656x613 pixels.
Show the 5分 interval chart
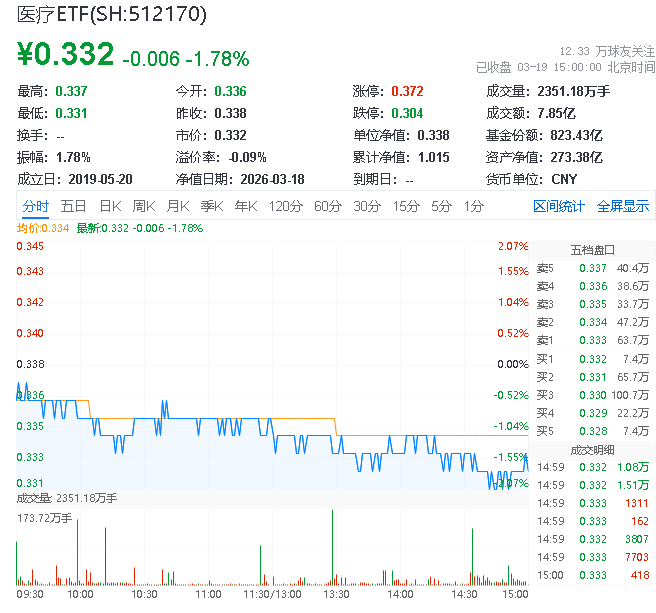[441, 206]
